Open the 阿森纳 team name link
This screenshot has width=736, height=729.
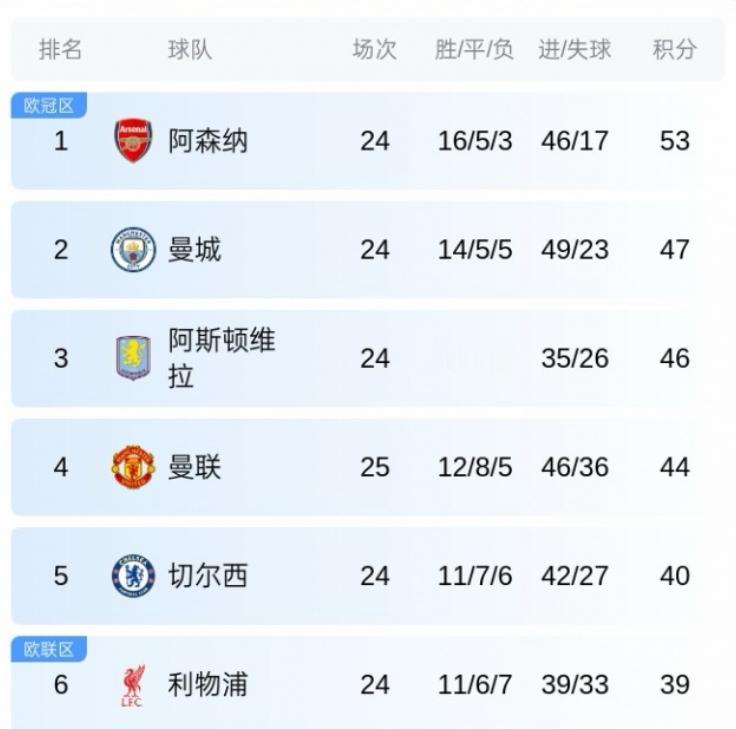click(208, 141)
